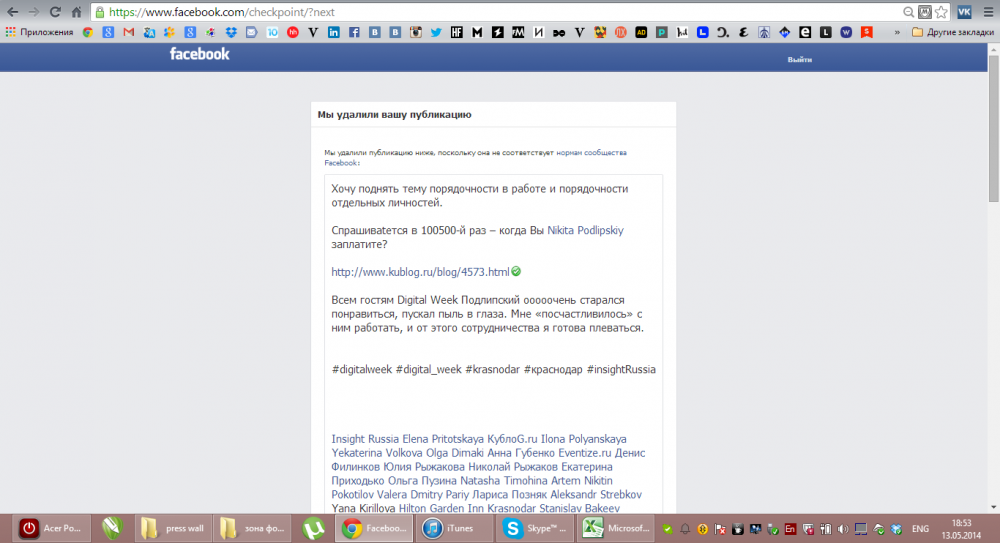Click the scrollbar down arrow

994,508
